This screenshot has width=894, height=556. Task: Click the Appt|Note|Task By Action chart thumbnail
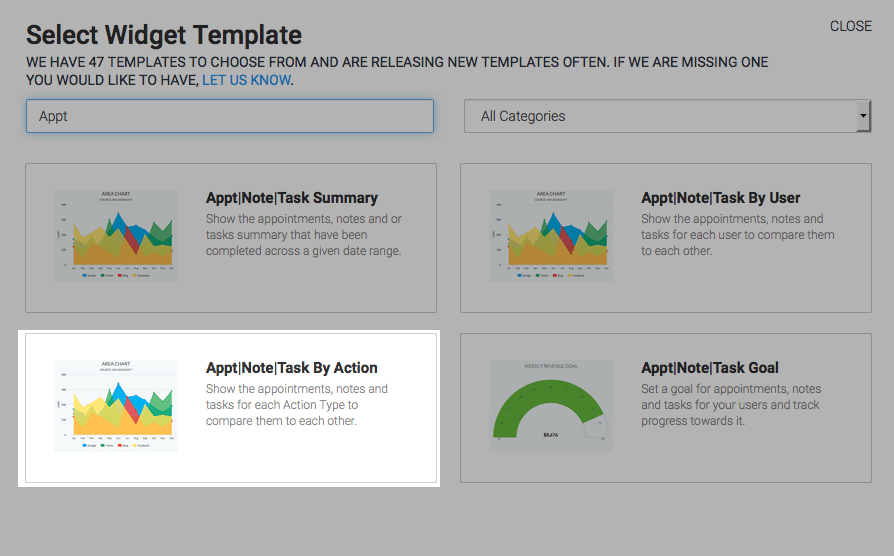click(116, 405)
